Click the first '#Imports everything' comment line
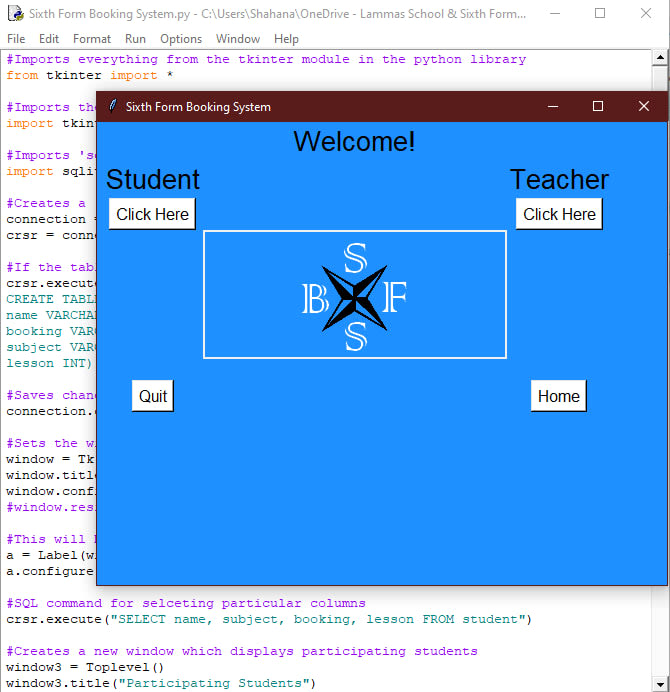Viewport: 670px width, 692px height. 266,60
